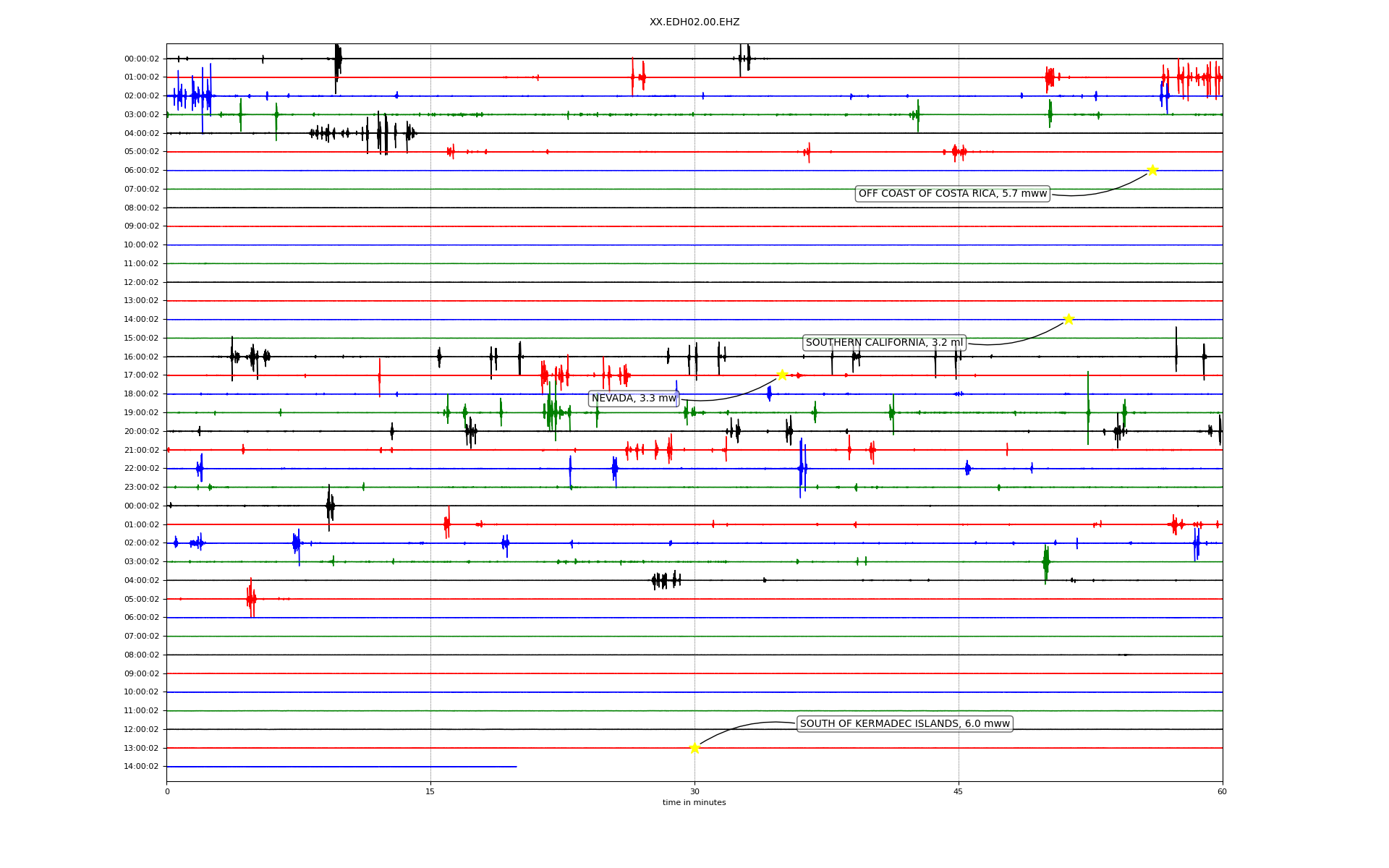Click the SOUTHERN CALIFORNIA, 3.2 ml label
Image resolution: width=1389 pixels, height=868 pixels.
coord(884,343)
